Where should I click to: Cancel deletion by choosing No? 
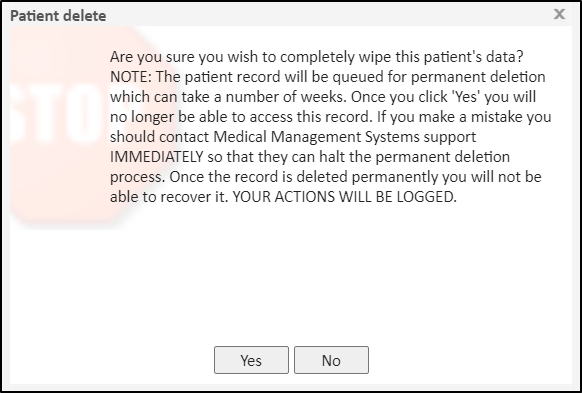331,360
